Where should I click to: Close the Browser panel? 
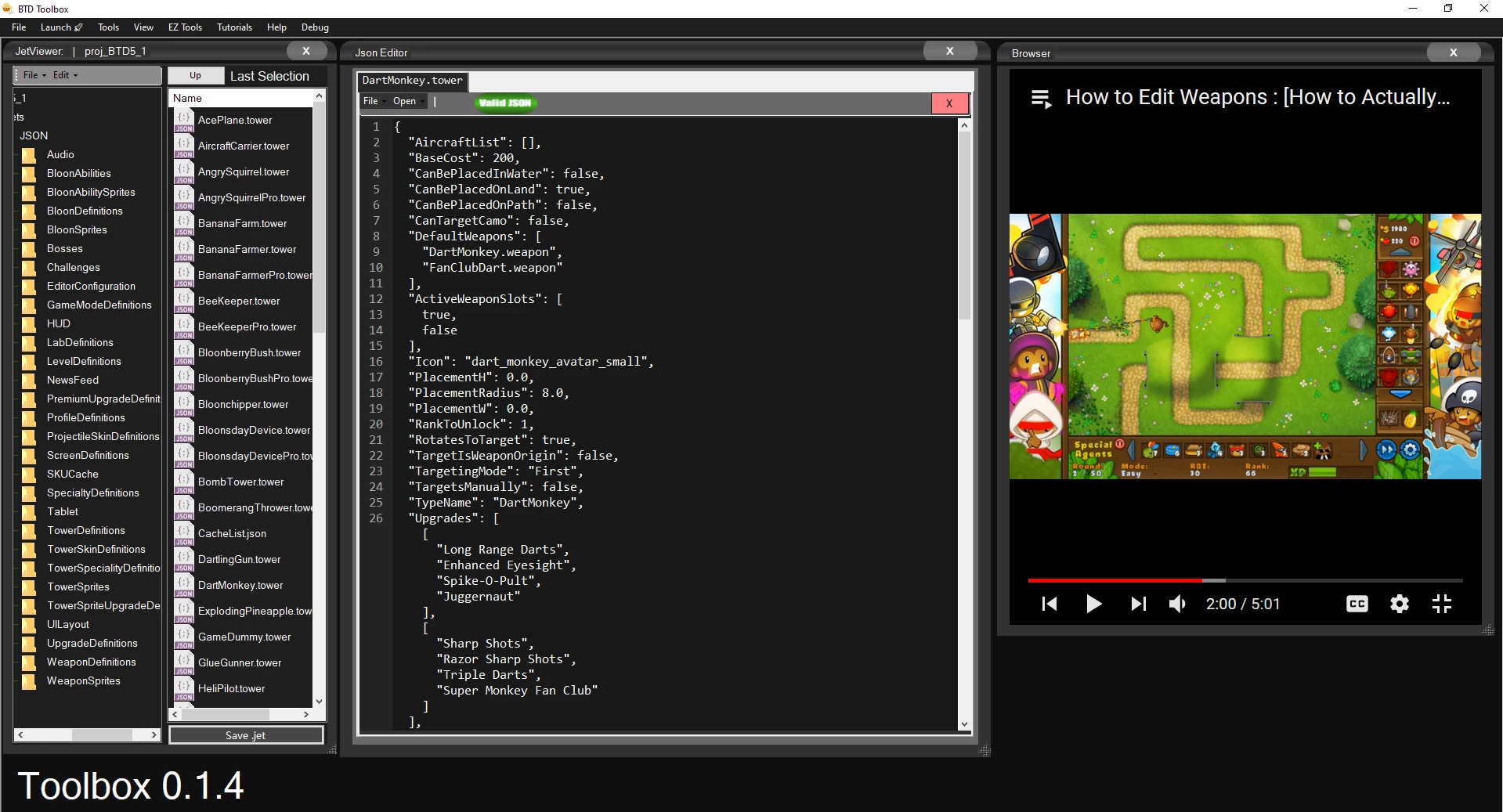(1453, 52)
